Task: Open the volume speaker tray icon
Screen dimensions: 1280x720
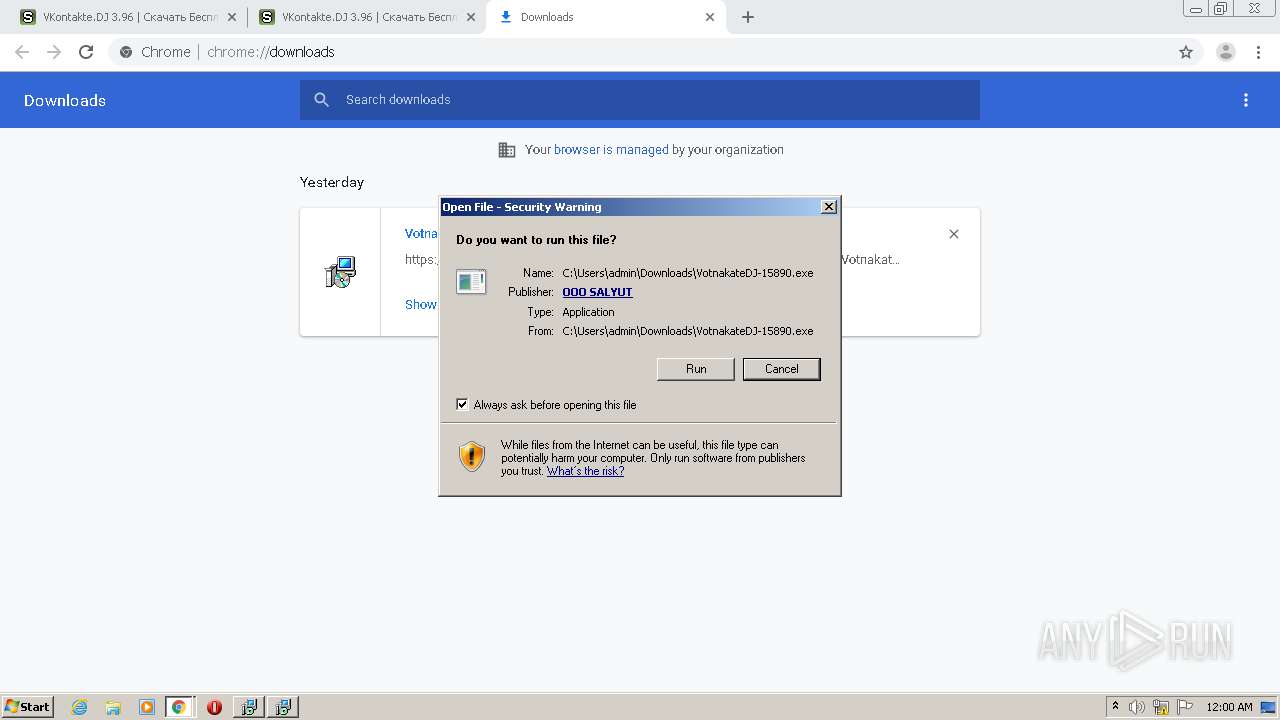Action: click(x=1137, y=707)
